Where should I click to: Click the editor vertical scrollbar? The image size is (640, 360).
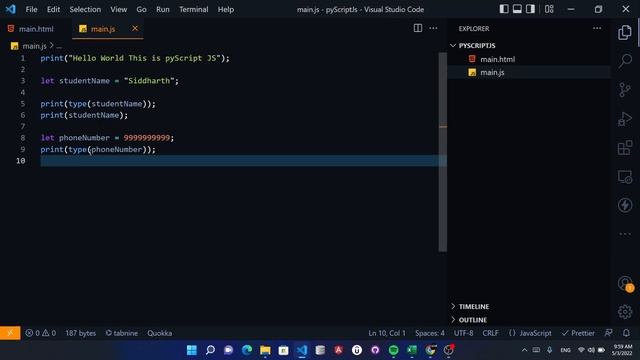442,152
